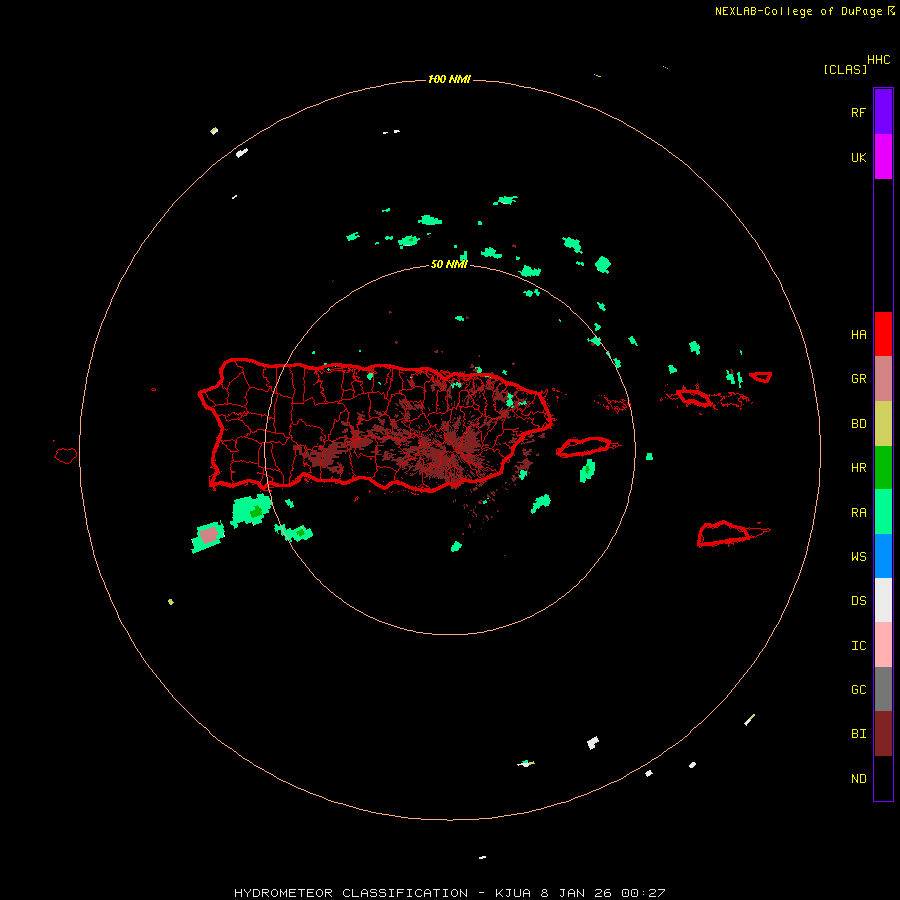The width and height of the screenshot is (900, 900).
Task: Click the Vieques island outline
Action: (x=584, y=447)
